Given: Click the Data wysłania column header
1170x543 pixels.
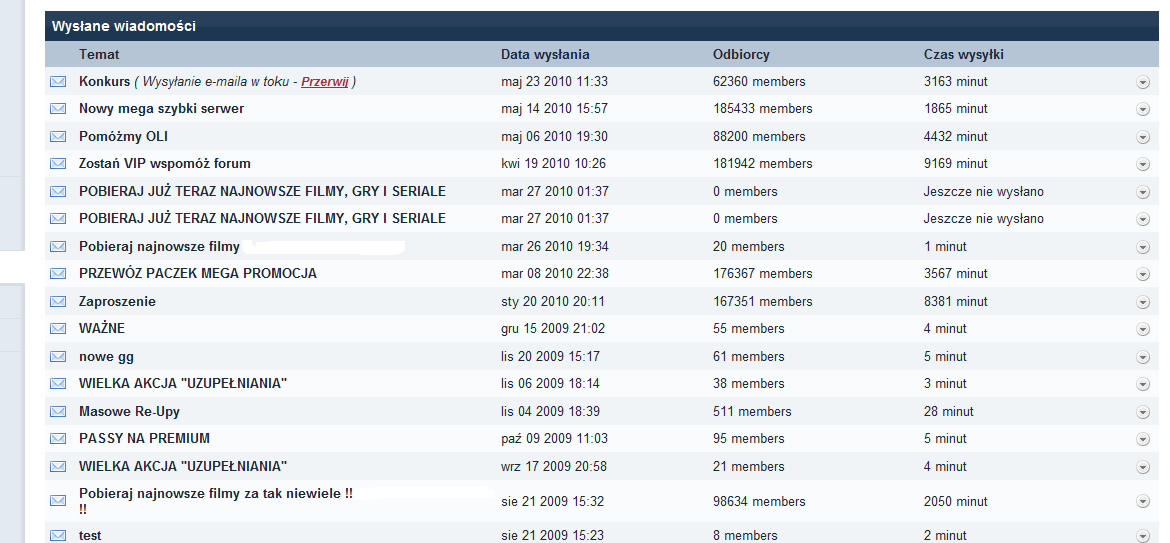Looking at the screenshot, I should [545, 54].
